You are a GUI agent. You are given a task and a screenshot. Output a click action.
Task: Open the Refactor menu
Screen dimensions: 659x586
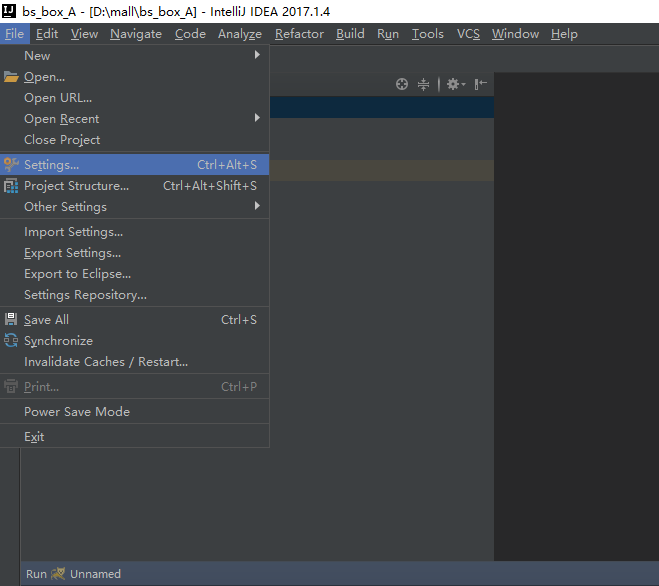(x=299, y=34)
